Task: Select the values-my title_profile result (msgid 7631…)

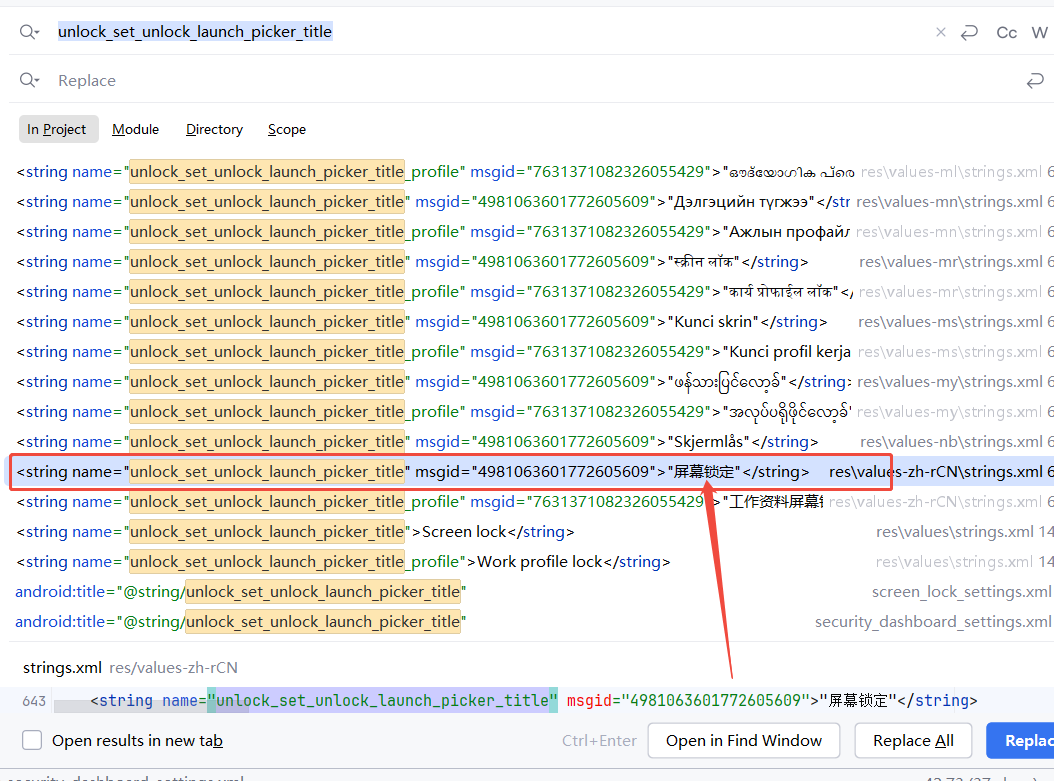Action: pyautogui.click(x=531, y=412)
